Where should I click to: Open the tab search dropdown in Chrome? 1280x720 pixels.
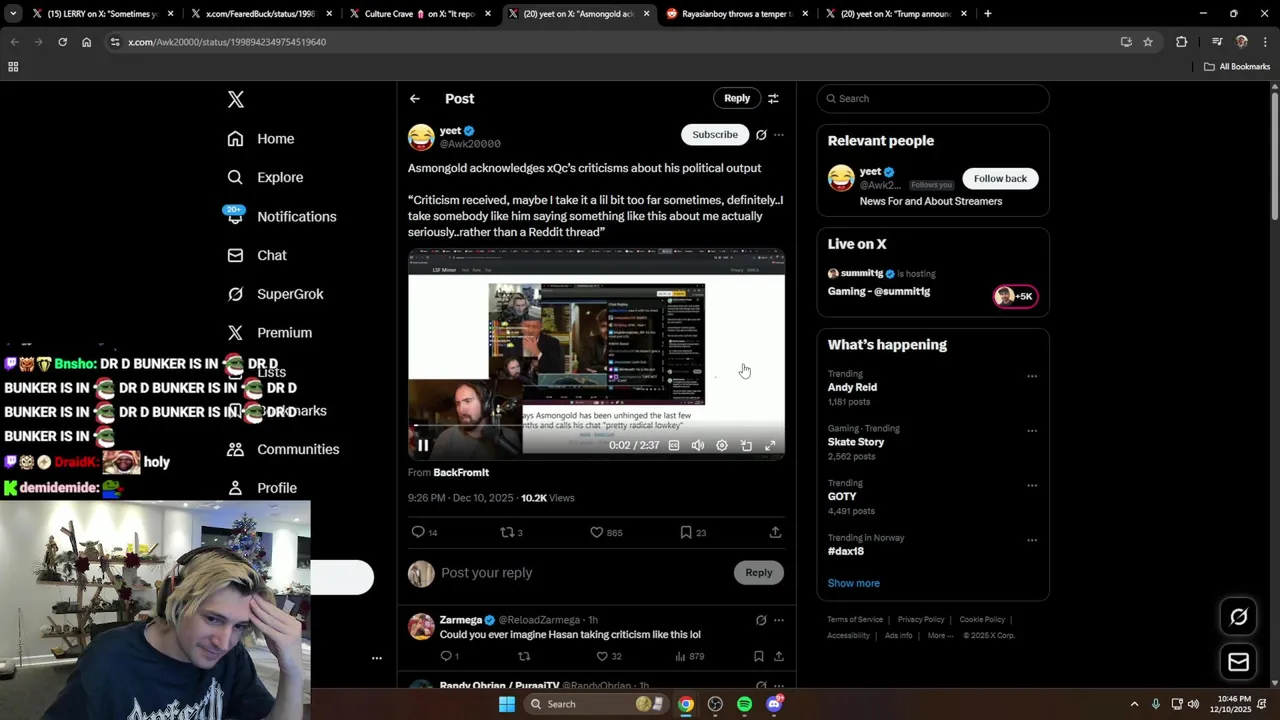(13, 14)
